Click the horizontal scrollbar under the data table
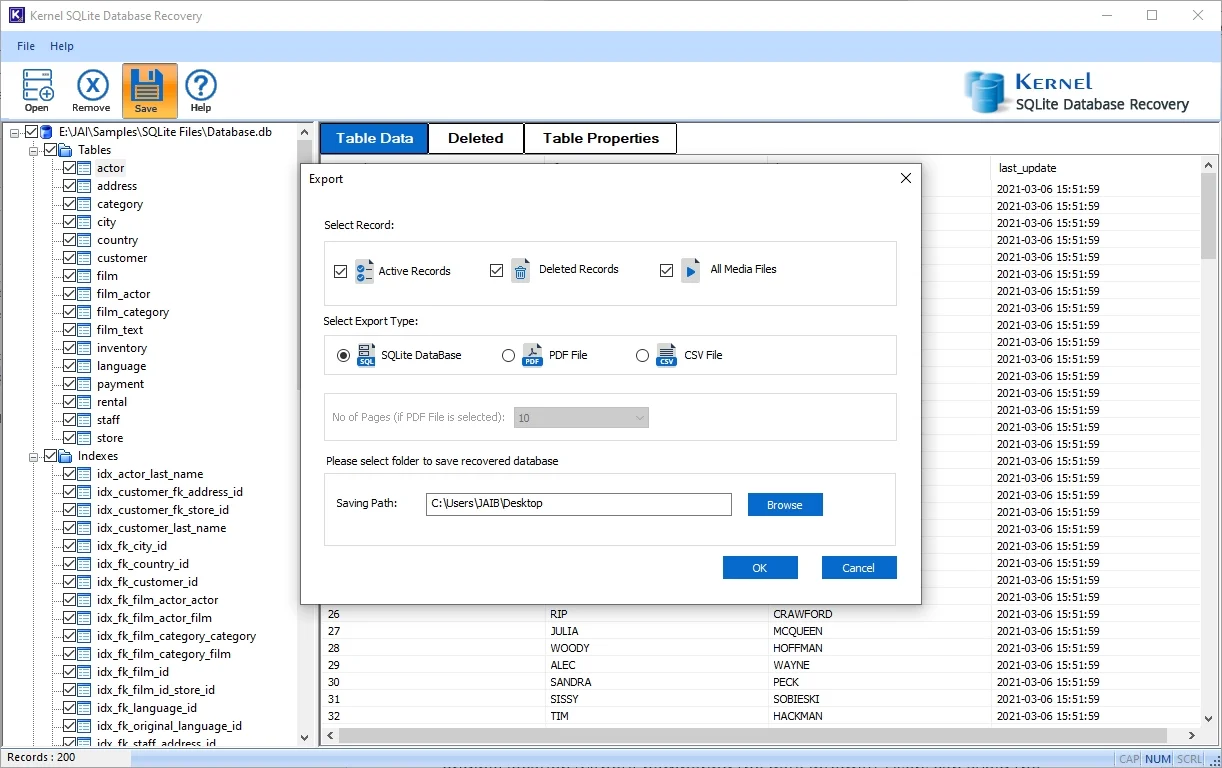The image size is (1222, 768). click(760, 736)
